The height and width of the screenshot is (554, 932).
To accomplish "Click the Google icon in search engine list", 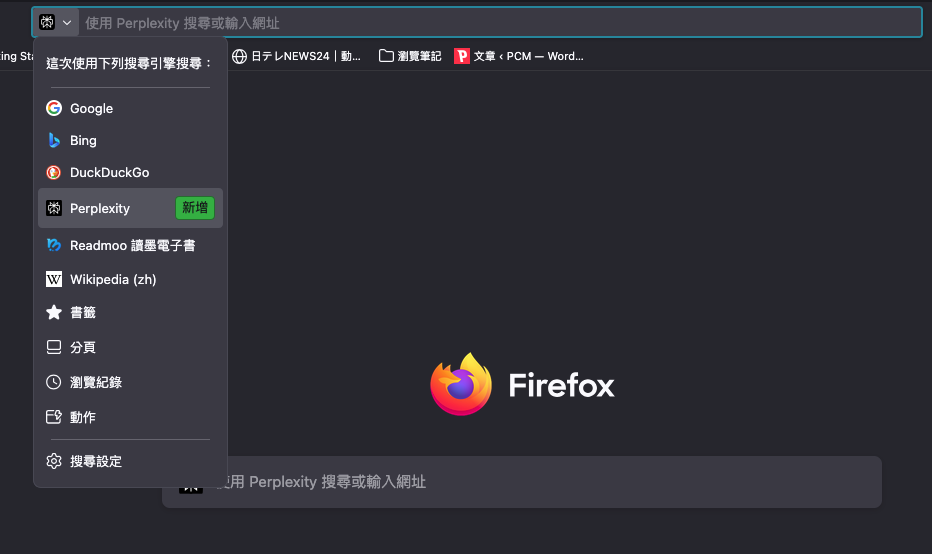I will point(54,108).
